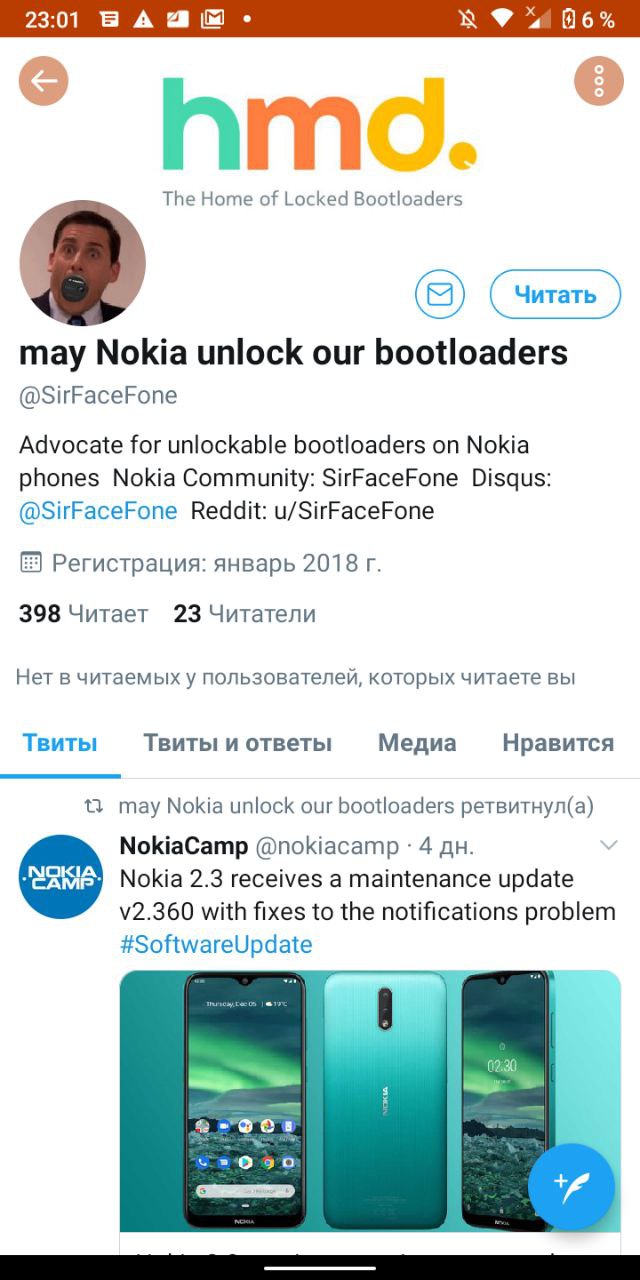Switch to the Твиты и ответы tab
This screenshot has height=1280, width=640.
pyautogui.click(x=237, y=743)
